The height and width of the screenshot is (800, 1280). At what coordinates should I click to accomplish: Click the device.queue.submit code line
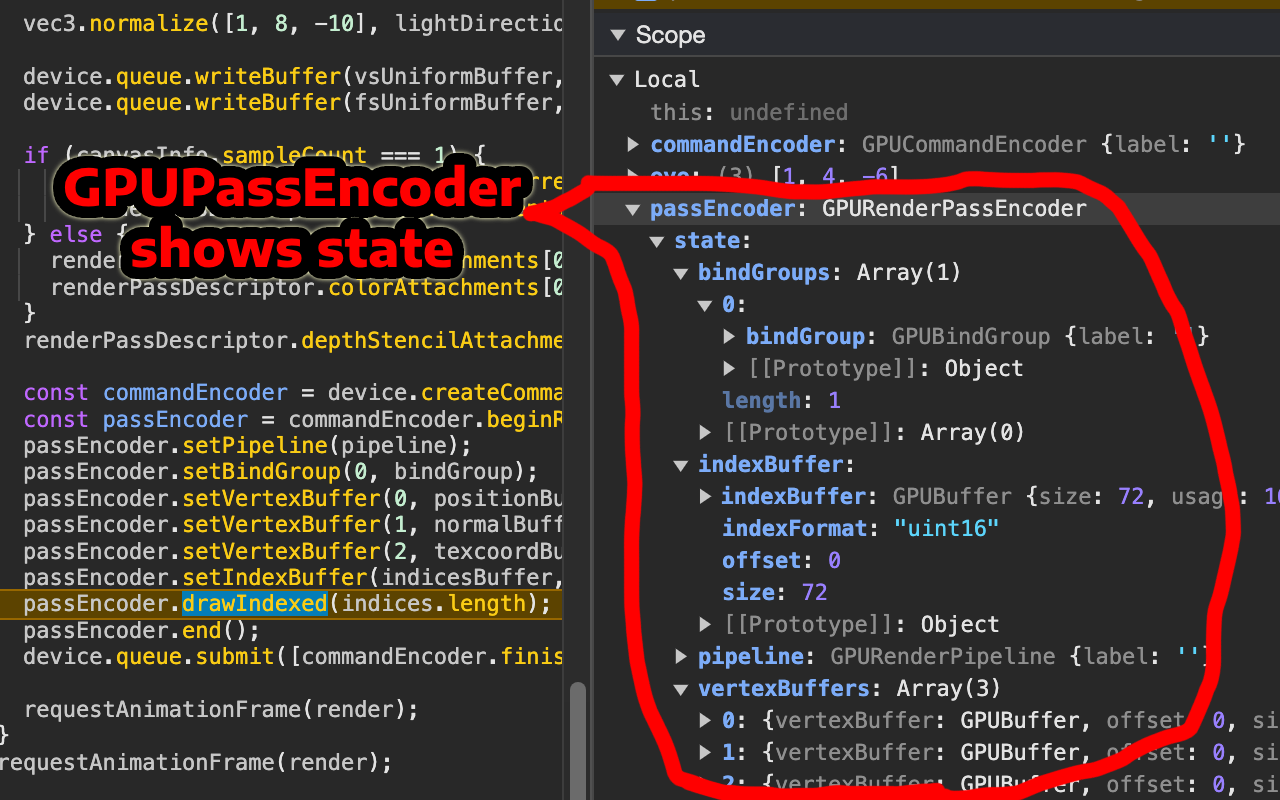pos(293,657)
